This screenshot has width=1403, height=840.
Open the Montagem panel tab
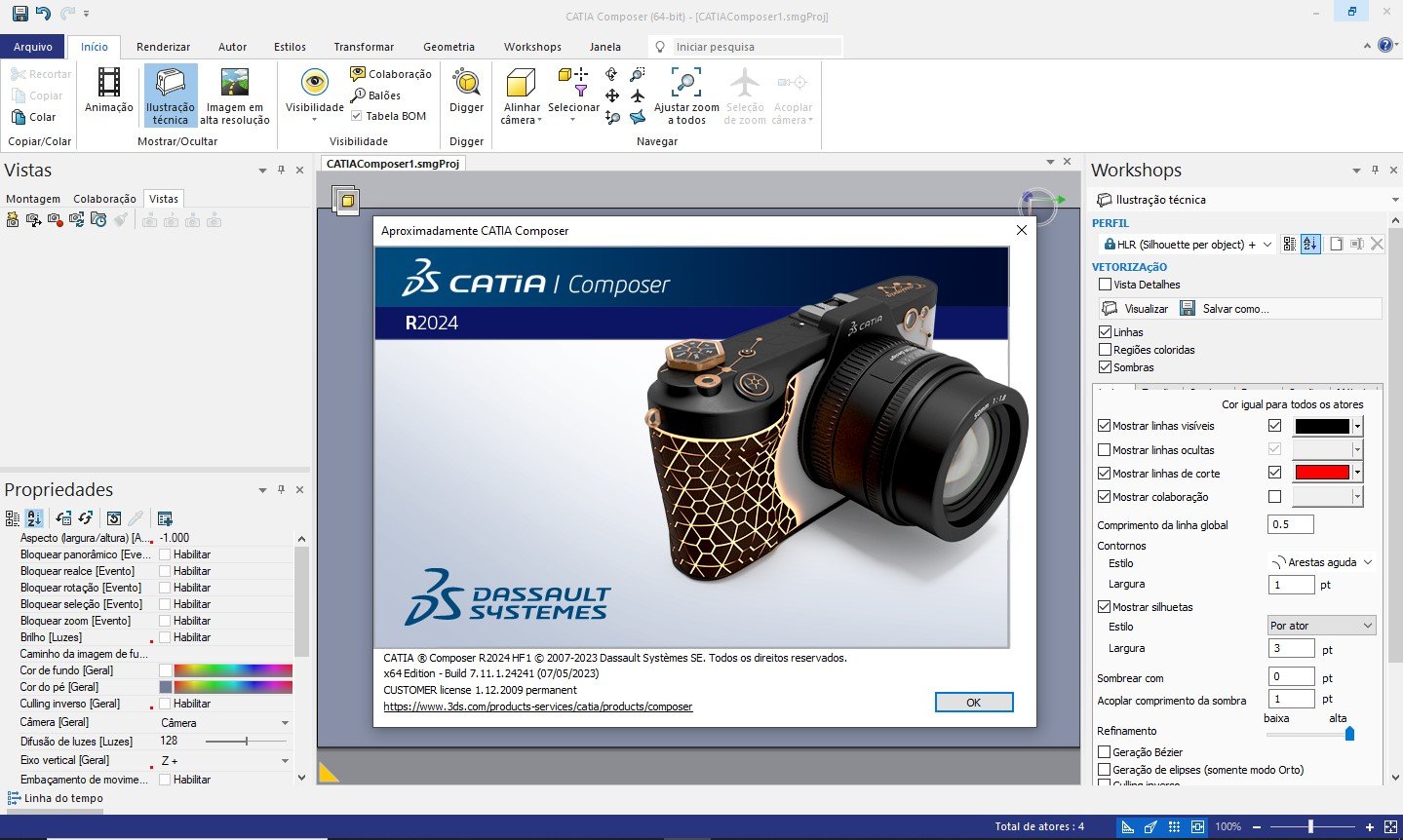coord(33,199)
